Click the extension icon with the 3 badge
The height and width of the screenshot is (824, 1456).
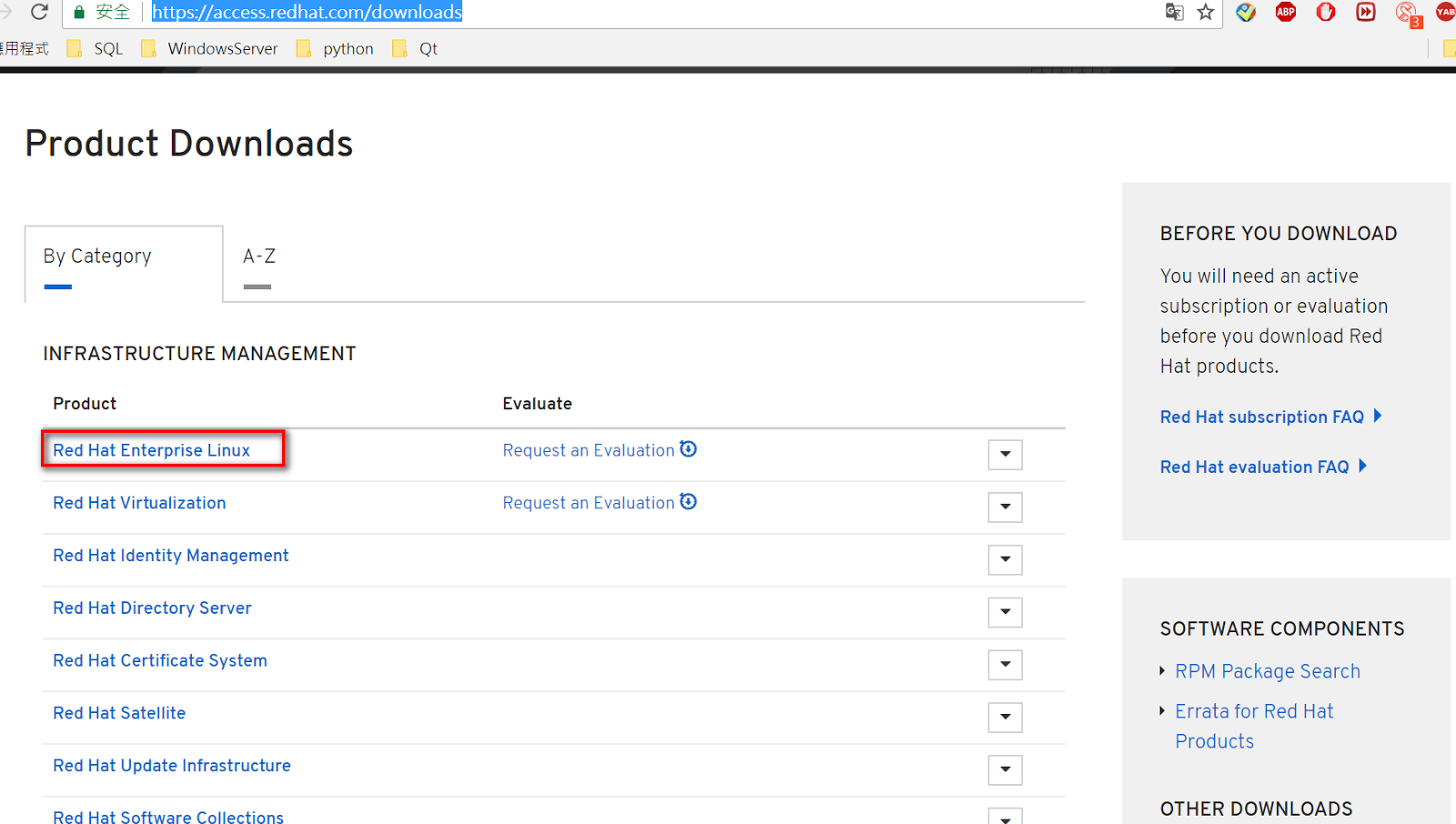point(1407,13)
